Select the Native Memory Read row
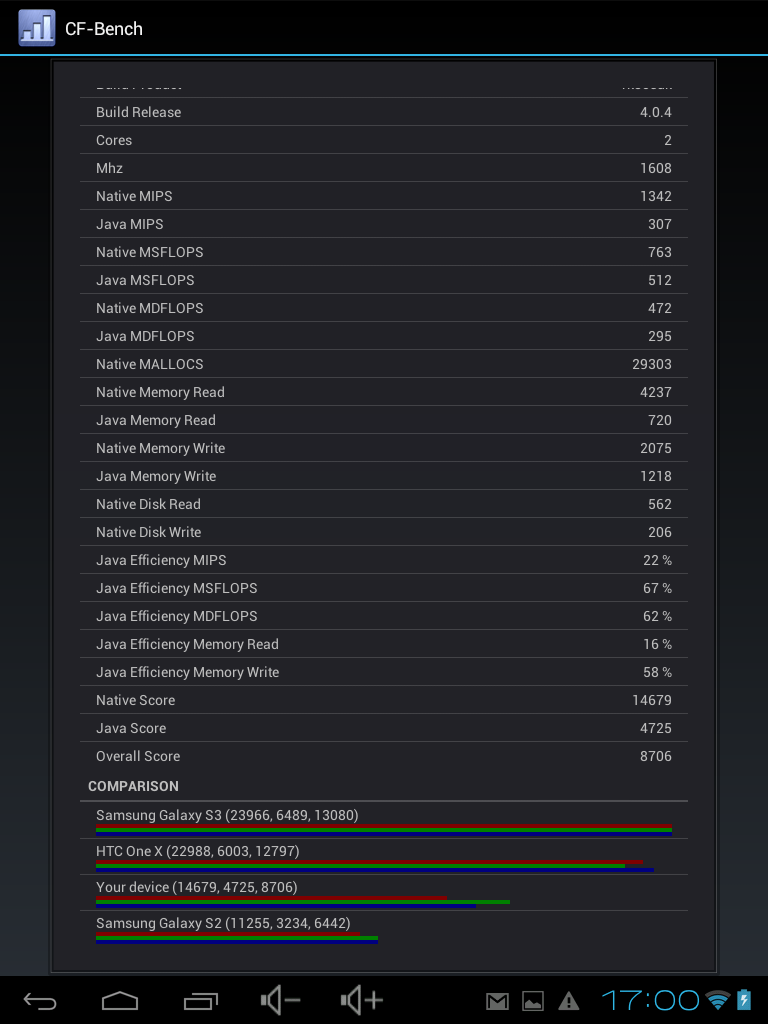This screenshot has width=768, height=1024. (x=384, y=392)
